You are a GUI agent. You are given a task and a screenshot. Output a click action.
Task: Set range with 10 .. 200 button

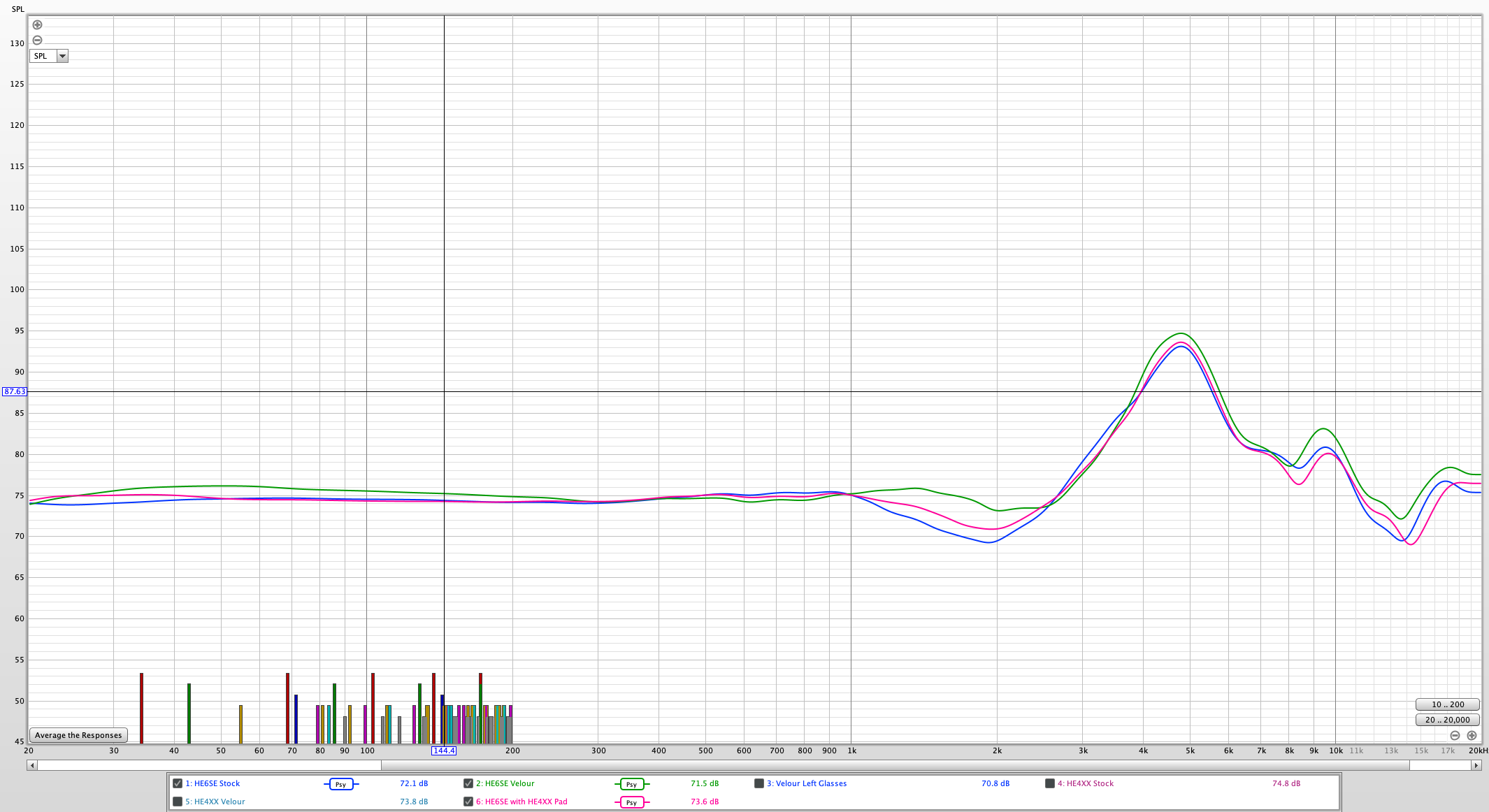[x=1447, y=704]
